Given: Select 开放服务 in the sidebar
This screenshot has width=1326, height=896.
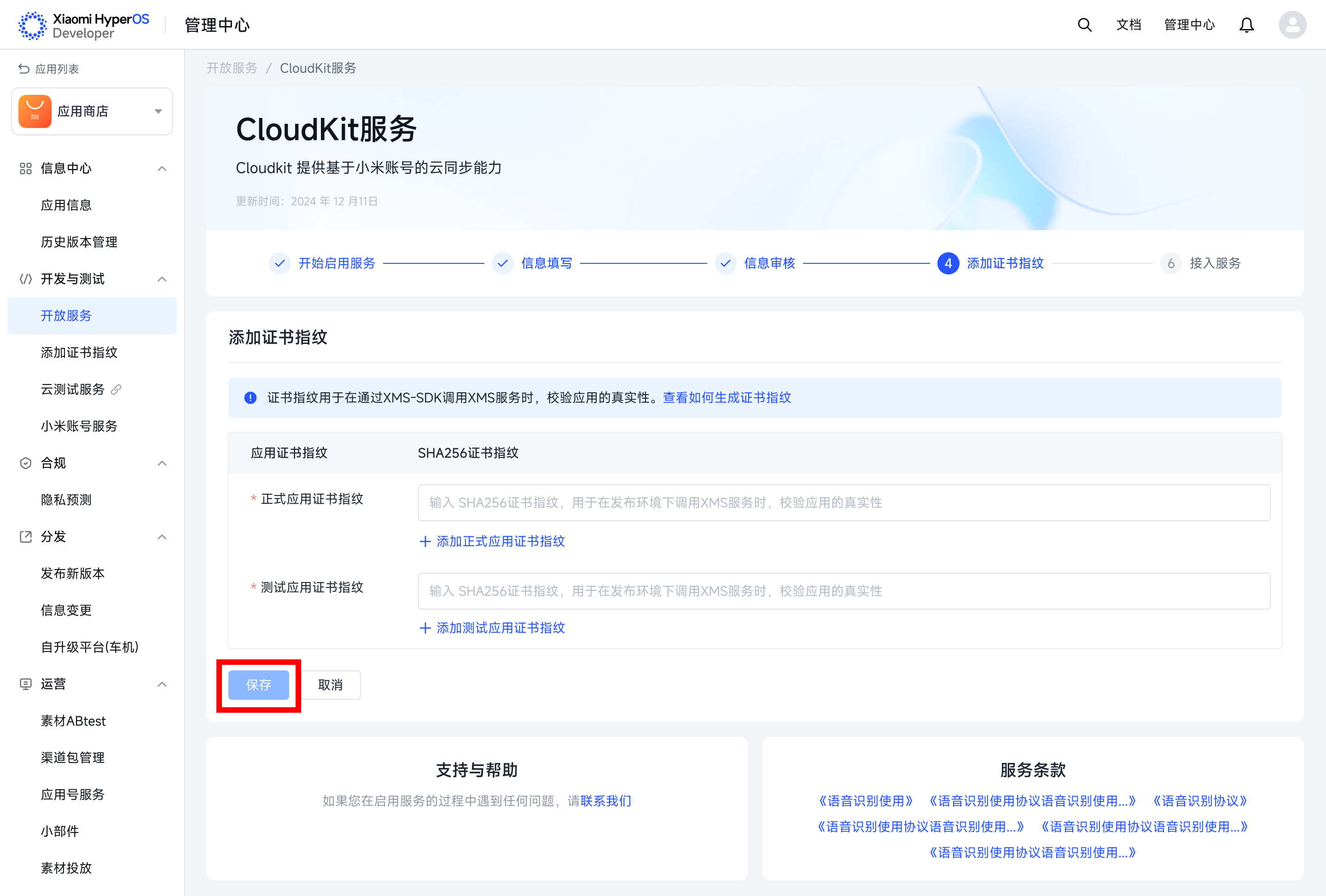Looking at the screenshot, I should click(92, 315).
